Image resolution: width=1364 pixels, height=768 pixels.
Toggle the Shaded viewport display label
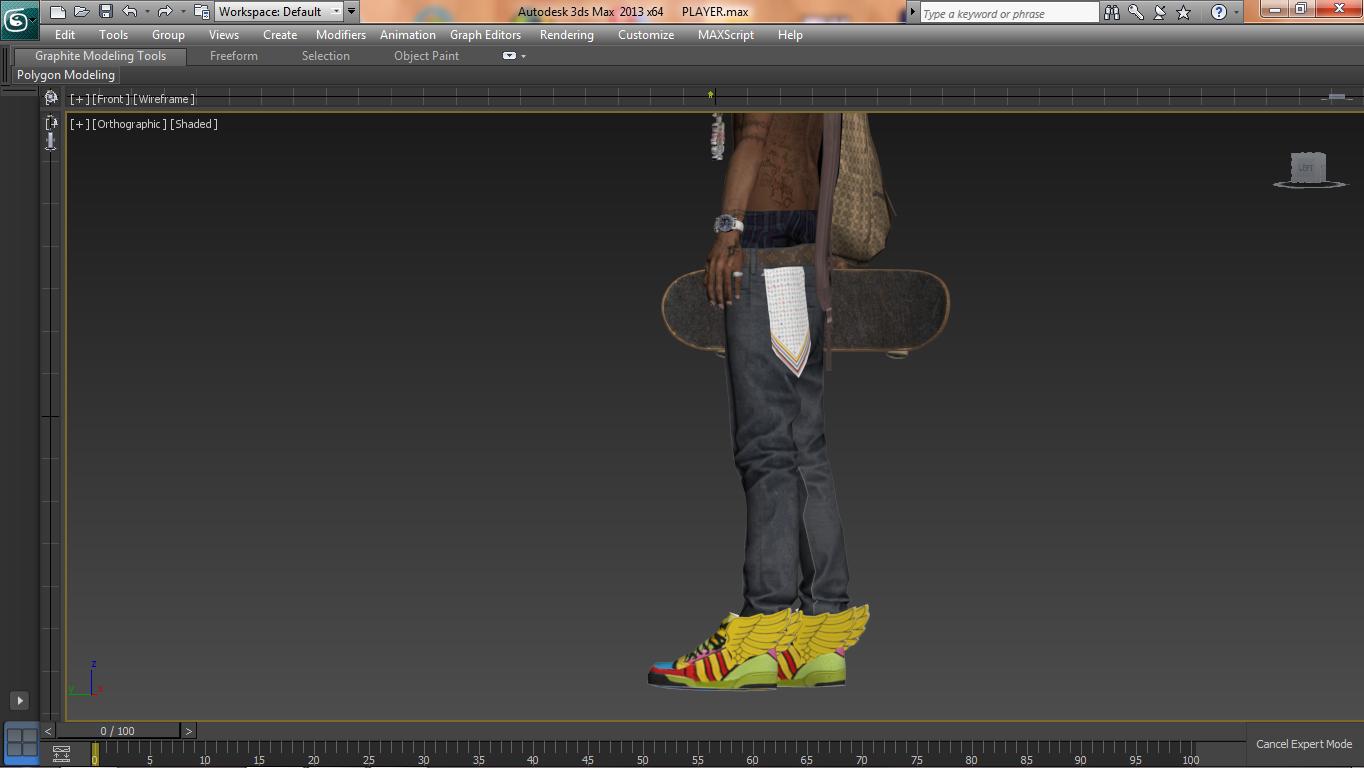click(x=194, y=124)
